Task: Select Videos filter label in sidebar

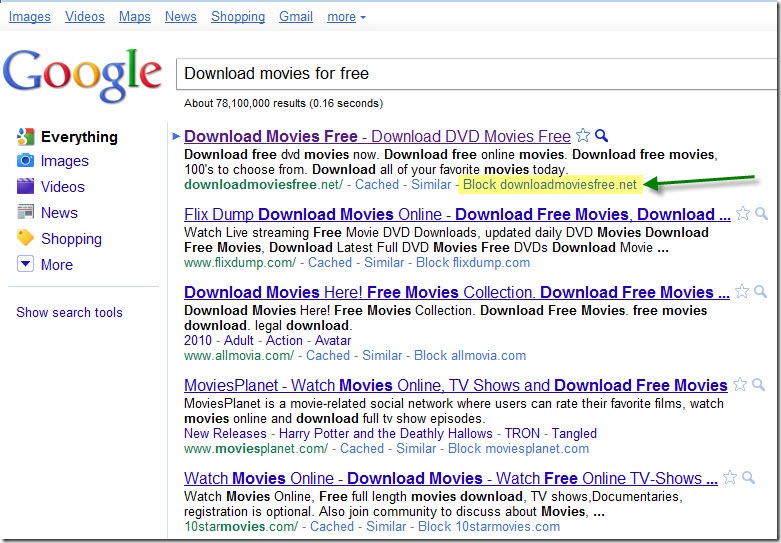Action: pyautogui.click(x=63, y=187)
